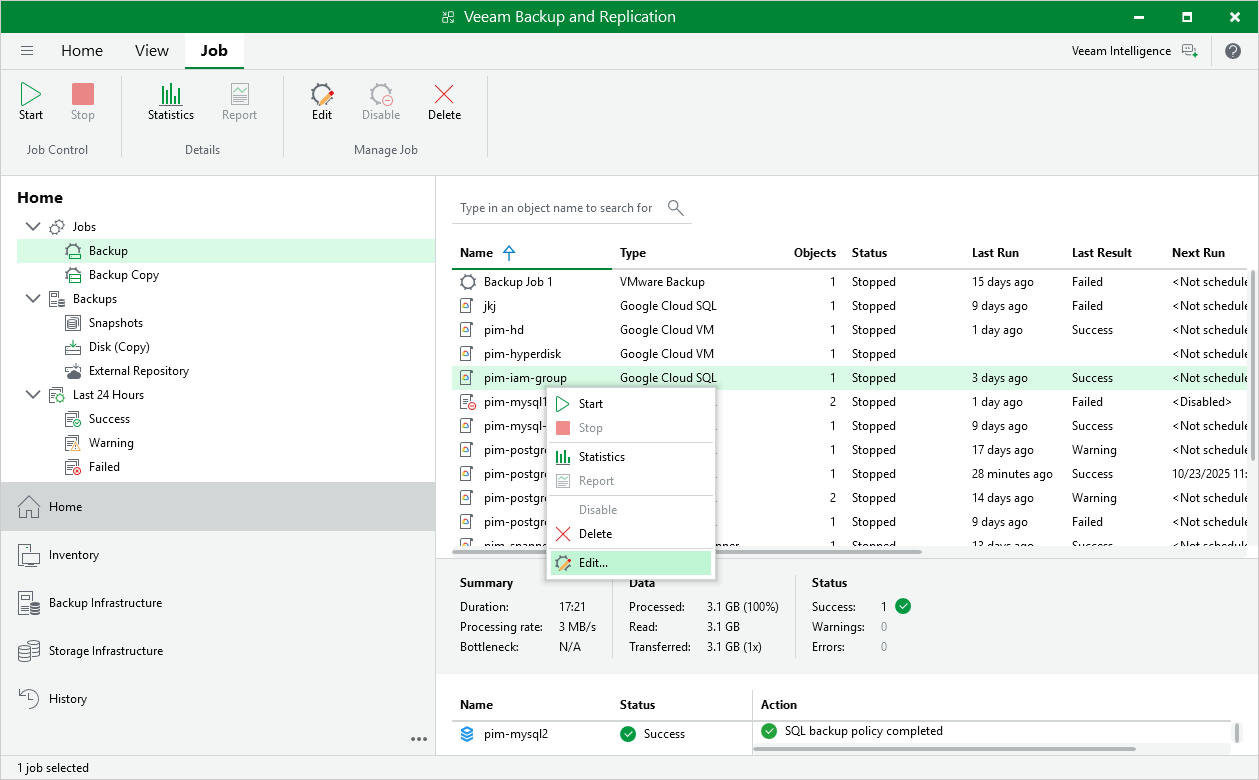The width and height of the screenshot is (1259, 780).
Task: Click the Help question mark icon
Action: (x=1232, y=51)
